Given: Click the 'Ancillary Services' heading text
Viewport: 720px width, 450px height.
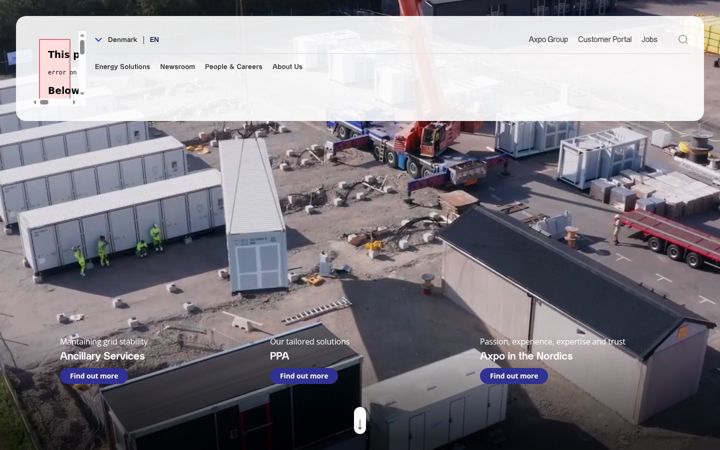Looking at the screenshot, I should pos(102,356).
